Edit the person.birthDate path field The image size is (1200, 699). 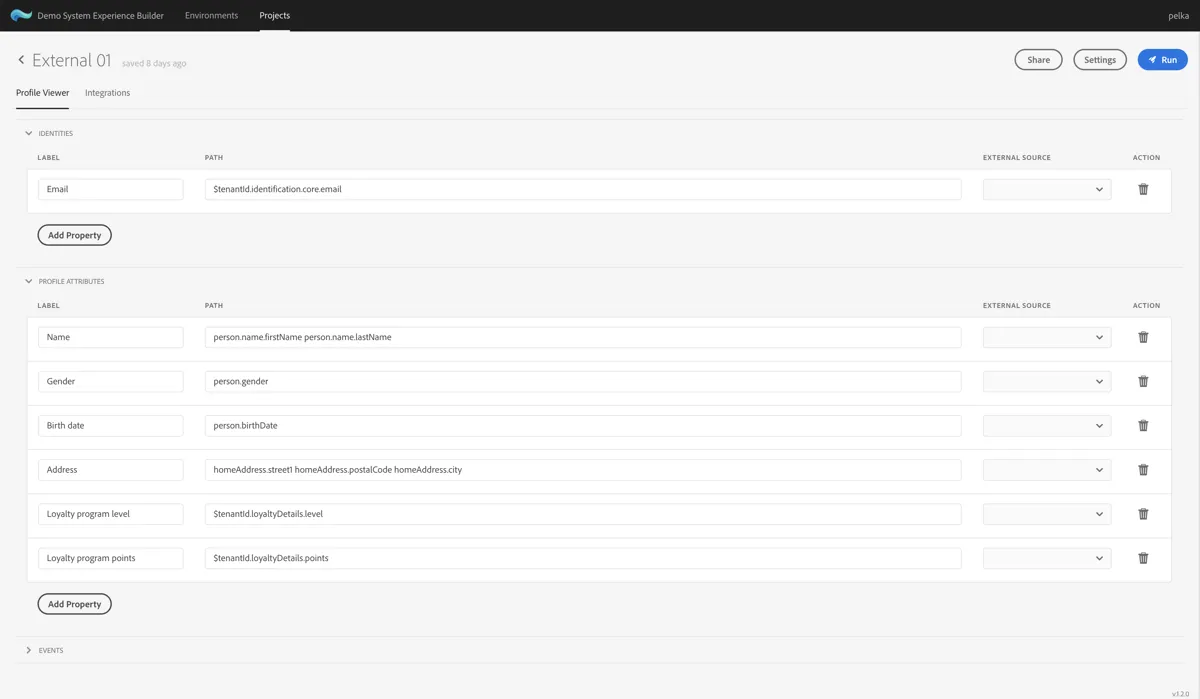point(583,425)
